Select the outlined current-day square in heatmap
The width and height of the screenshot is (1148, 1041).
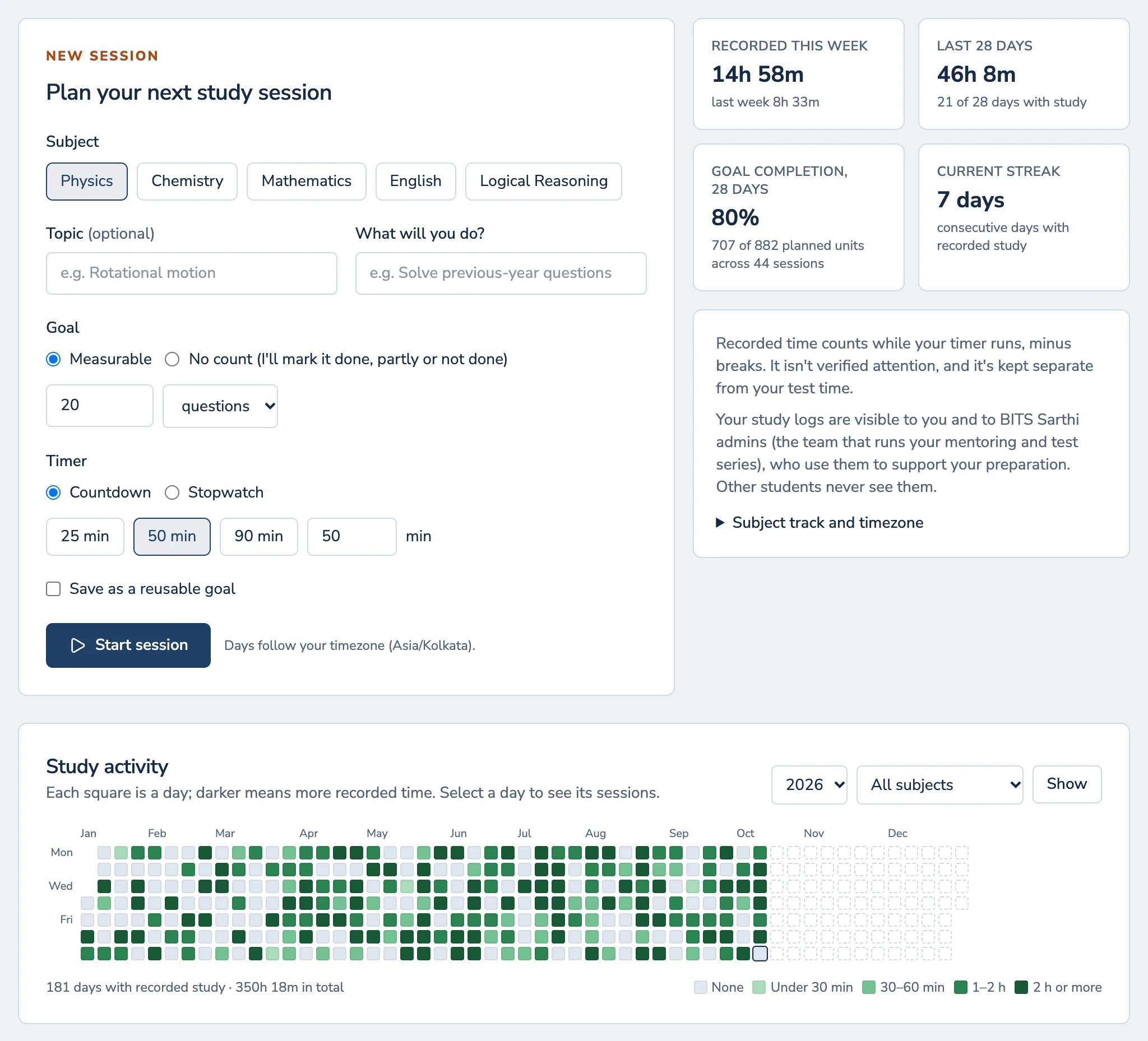760,954
